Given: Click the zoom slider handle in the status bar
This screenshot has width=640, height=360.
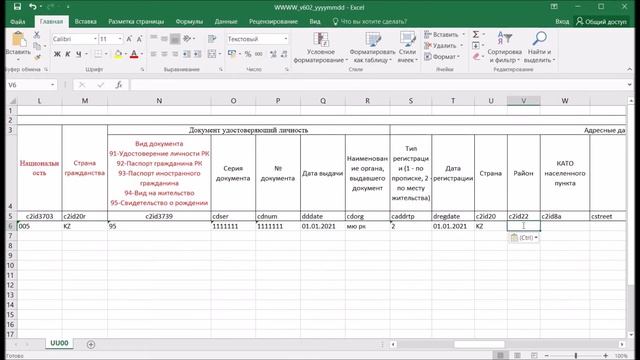Looking at the screenshot, I should 576,356.
